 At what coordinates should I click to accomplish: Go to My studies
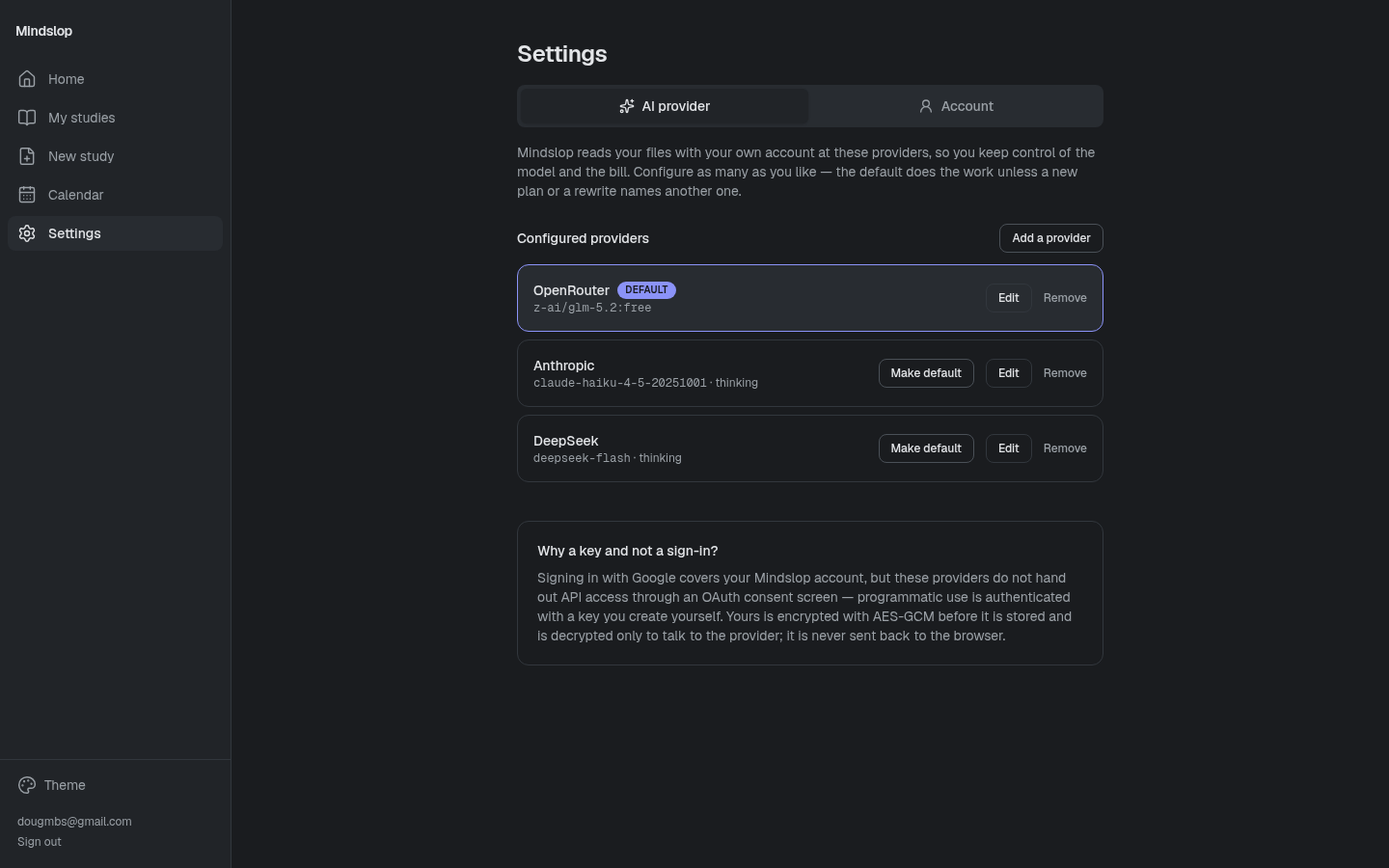81,118
